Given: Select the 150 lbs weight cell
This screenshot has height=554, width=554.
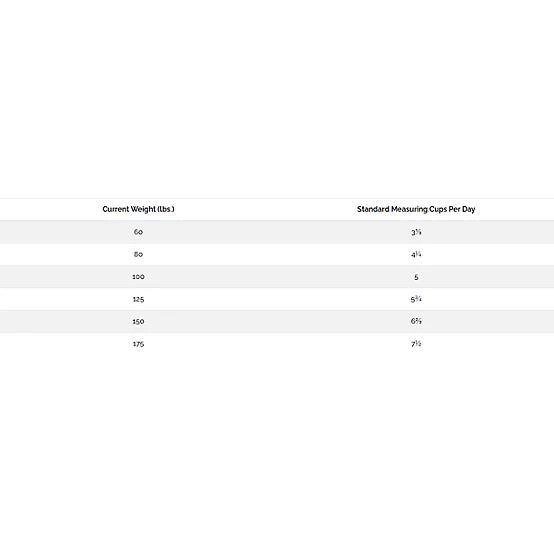Looking at the screenshot, I should [138, 322].
